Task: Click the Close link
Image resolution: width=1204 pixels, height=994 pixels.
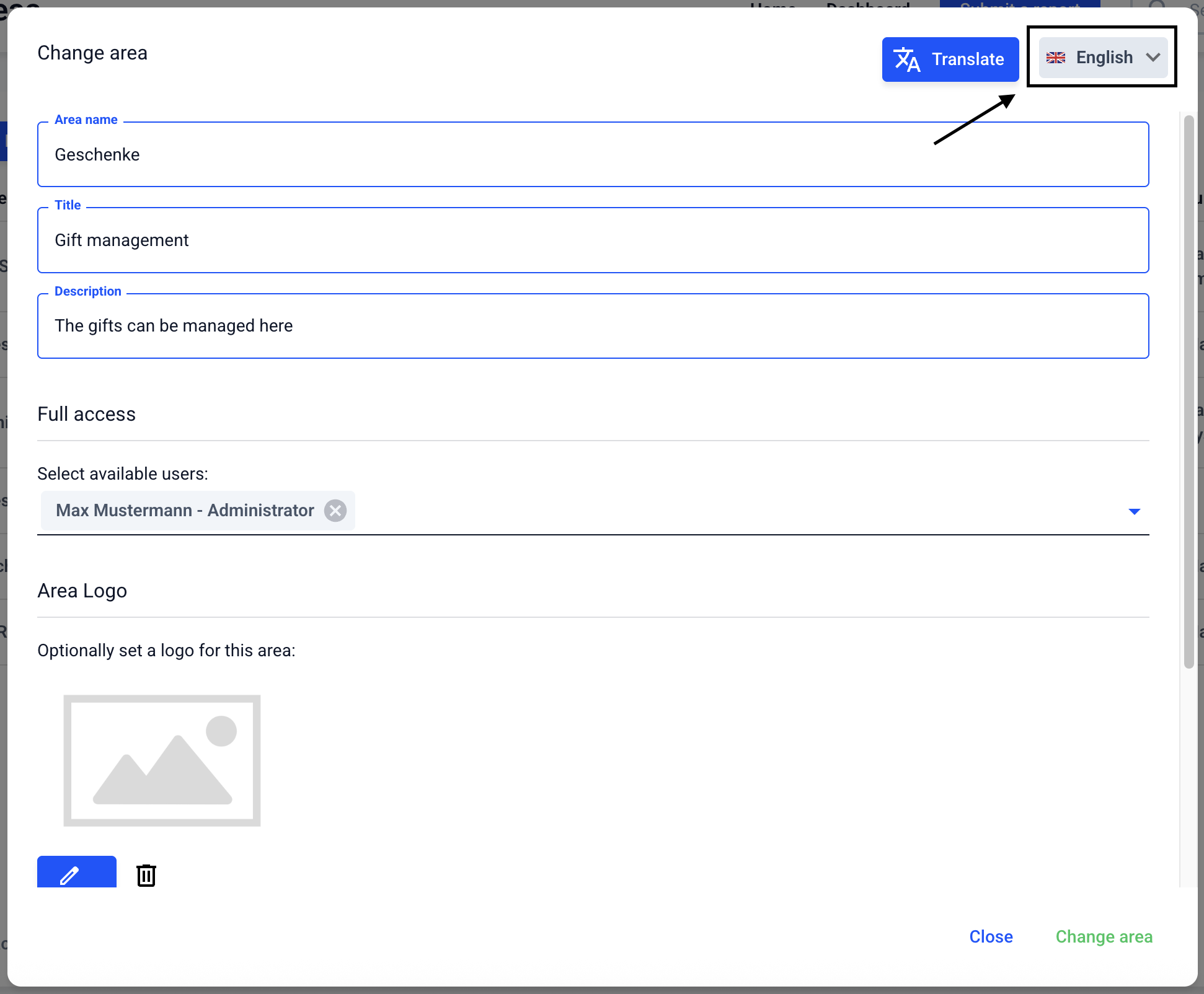Action: pos(991,936)
